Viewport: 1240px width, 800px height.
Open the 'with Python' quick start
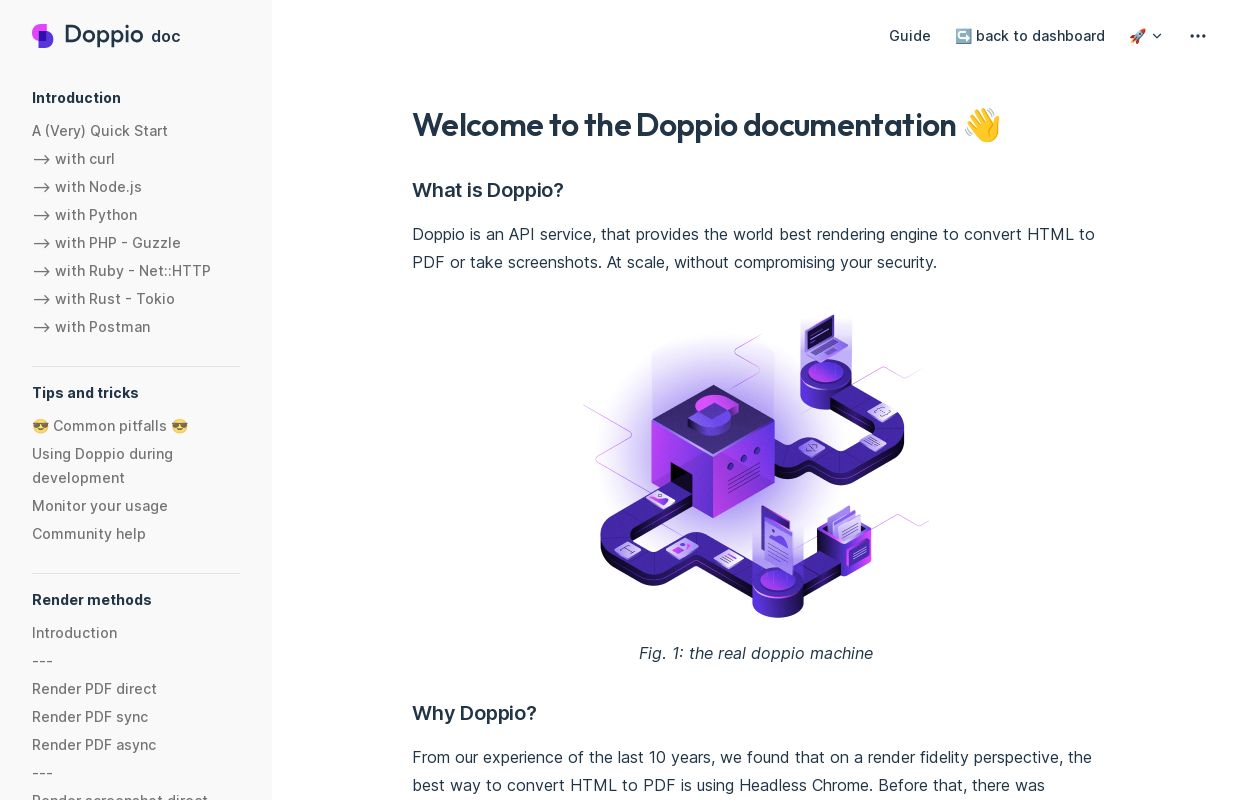pyautogui.click(x=85, y=215)
